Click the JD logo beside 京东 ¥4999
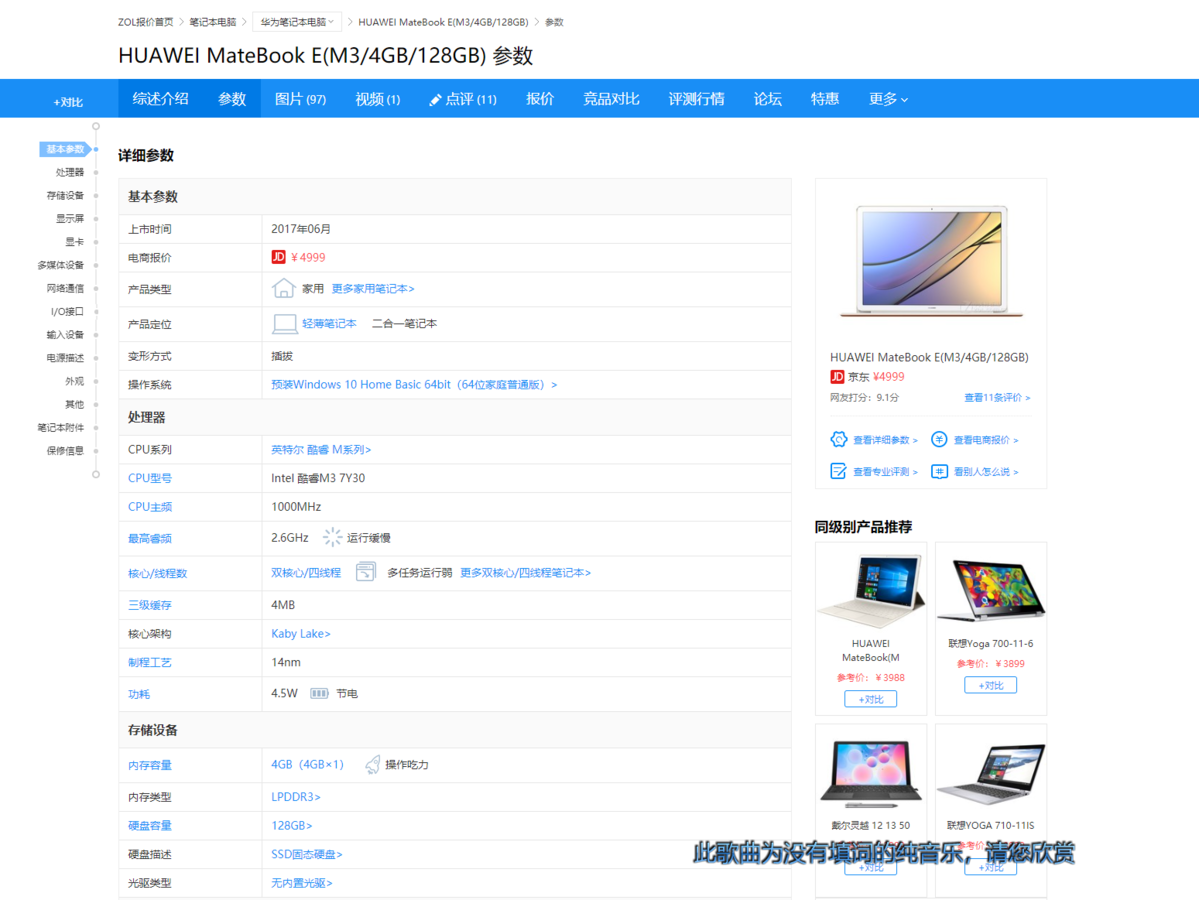 tap(837, 376)
